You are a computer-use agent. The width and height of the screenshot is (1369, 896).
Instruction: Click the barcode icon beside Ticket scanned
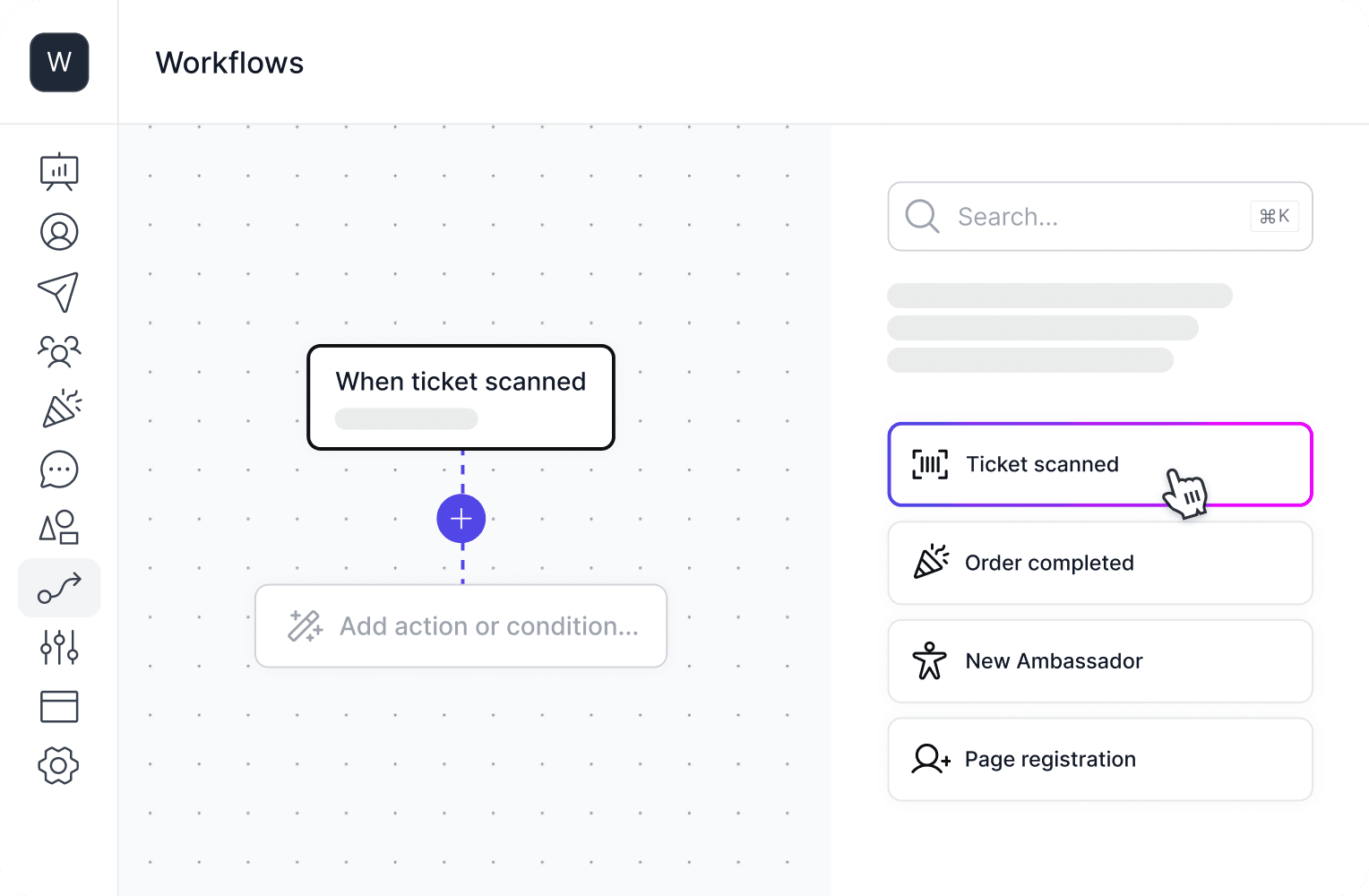tap(929, 464)
